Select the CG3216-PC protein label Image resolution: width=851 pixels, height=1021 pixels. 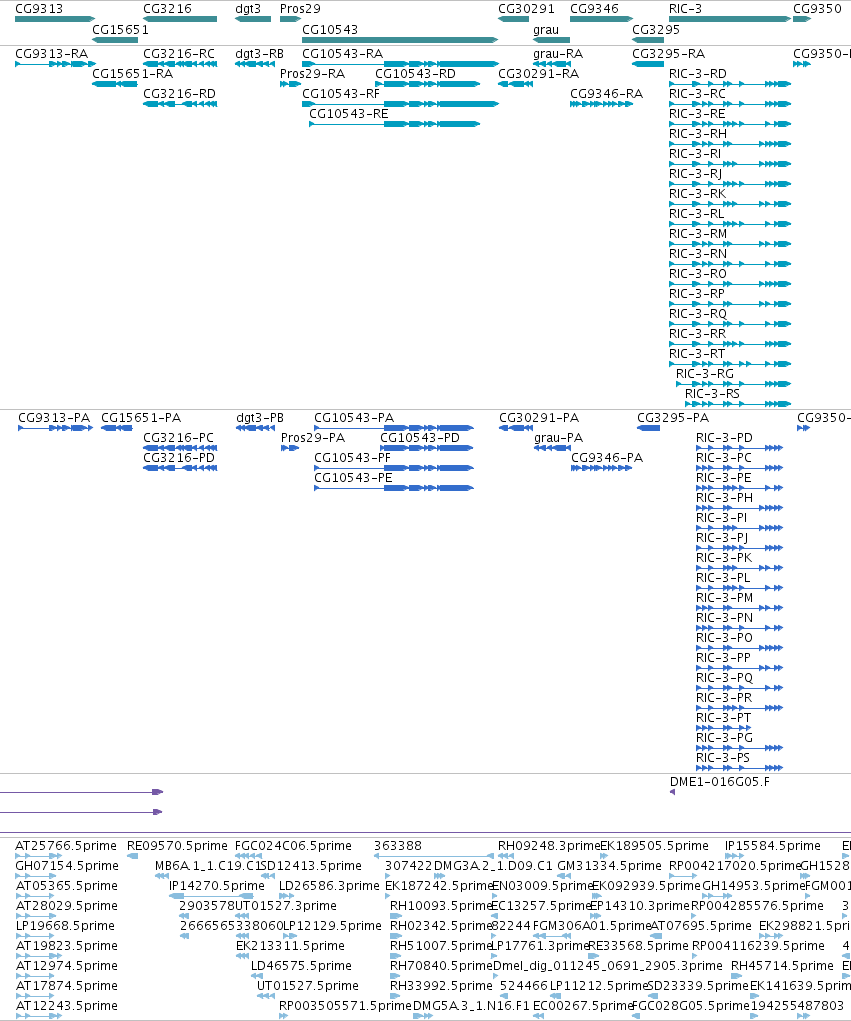178,438
